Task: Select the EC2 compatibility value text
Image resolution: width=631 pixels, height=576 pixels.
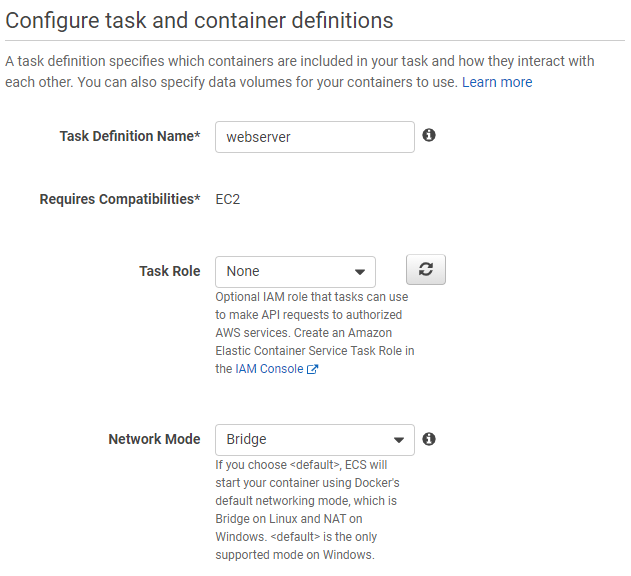Action: [x=228, y=199]
